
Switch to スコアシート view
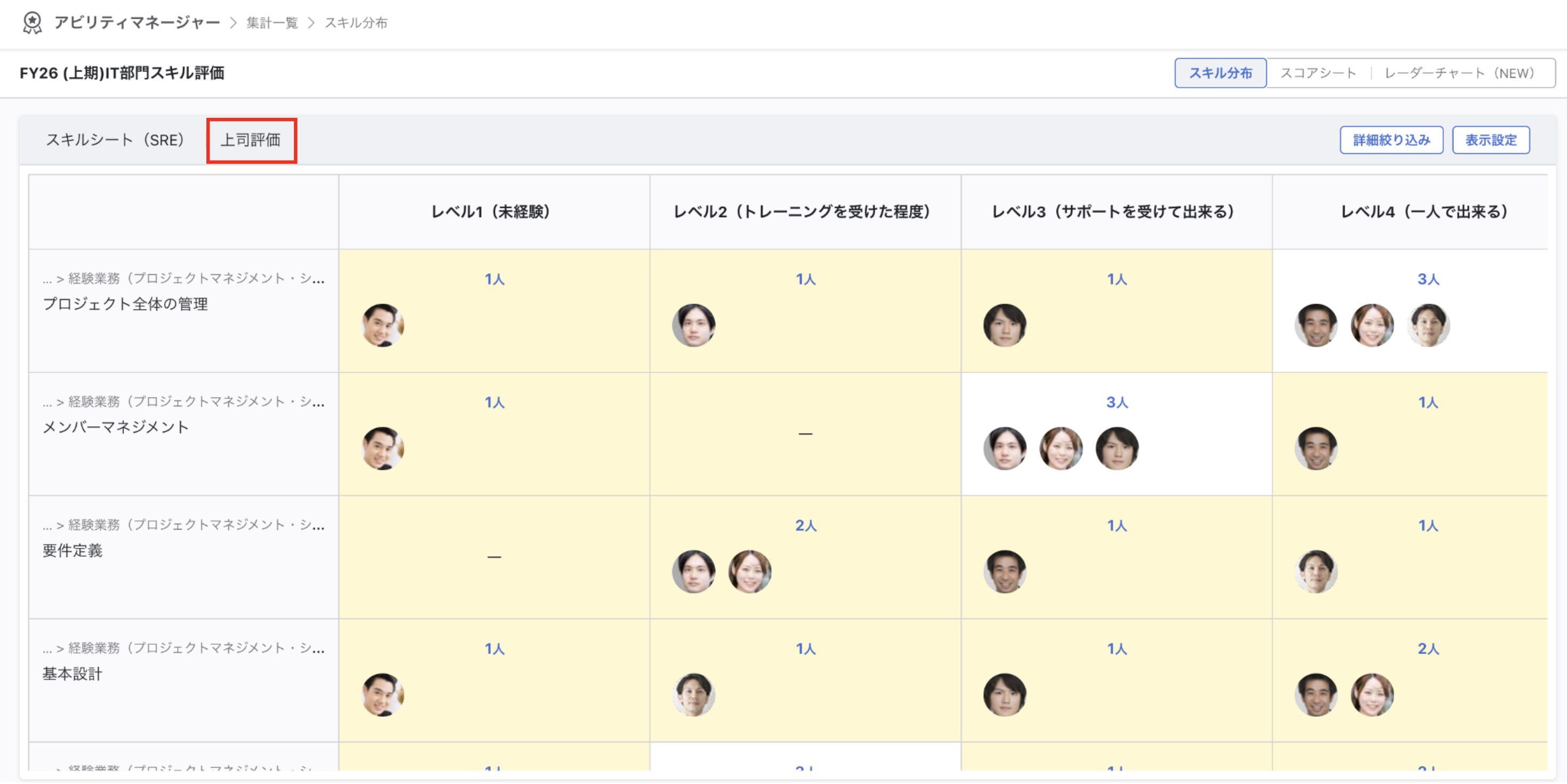[1318, 73]
